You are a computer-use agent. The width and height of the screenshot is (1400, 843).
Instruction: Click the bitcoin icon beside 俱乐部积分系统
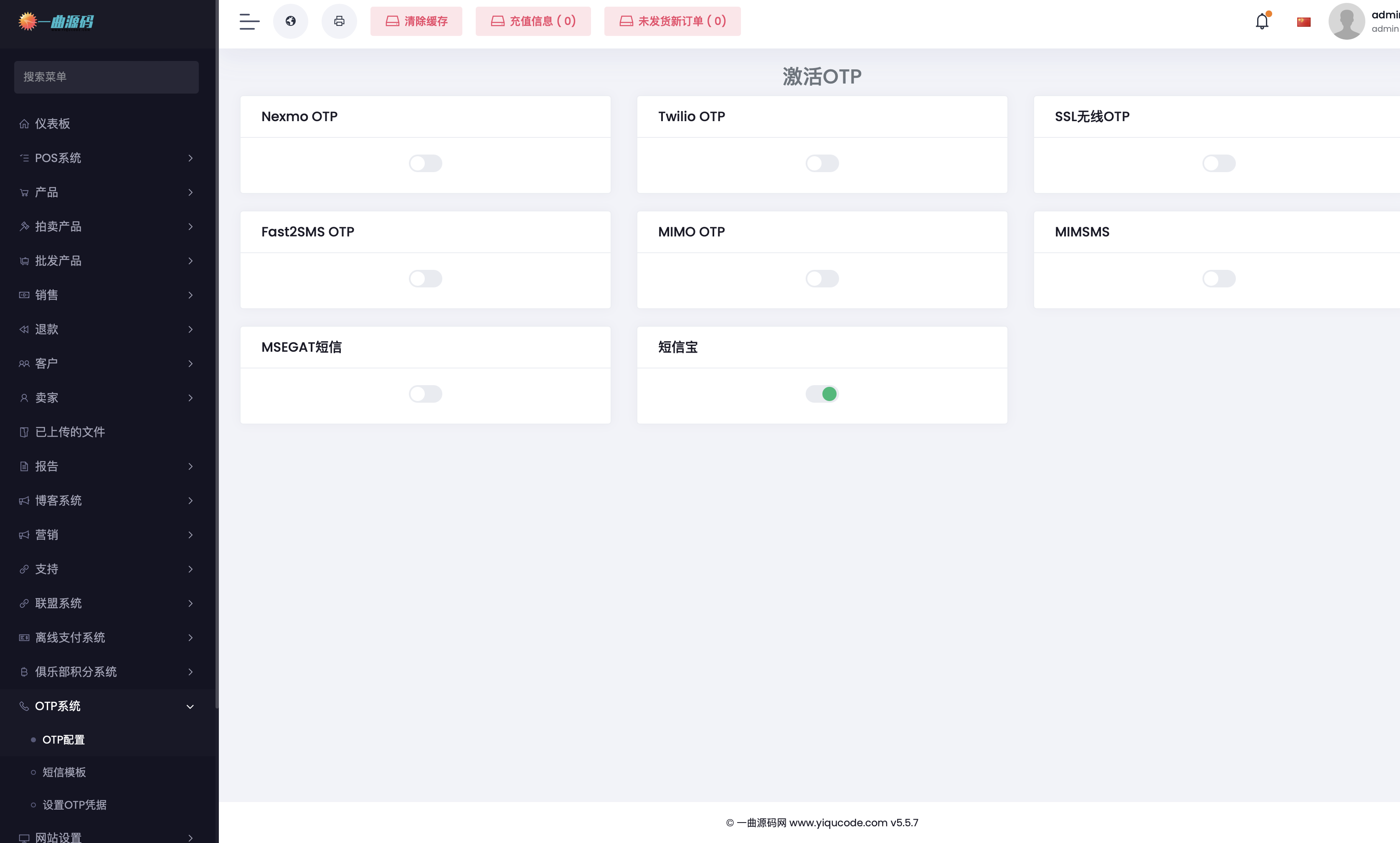coord(24,672)
